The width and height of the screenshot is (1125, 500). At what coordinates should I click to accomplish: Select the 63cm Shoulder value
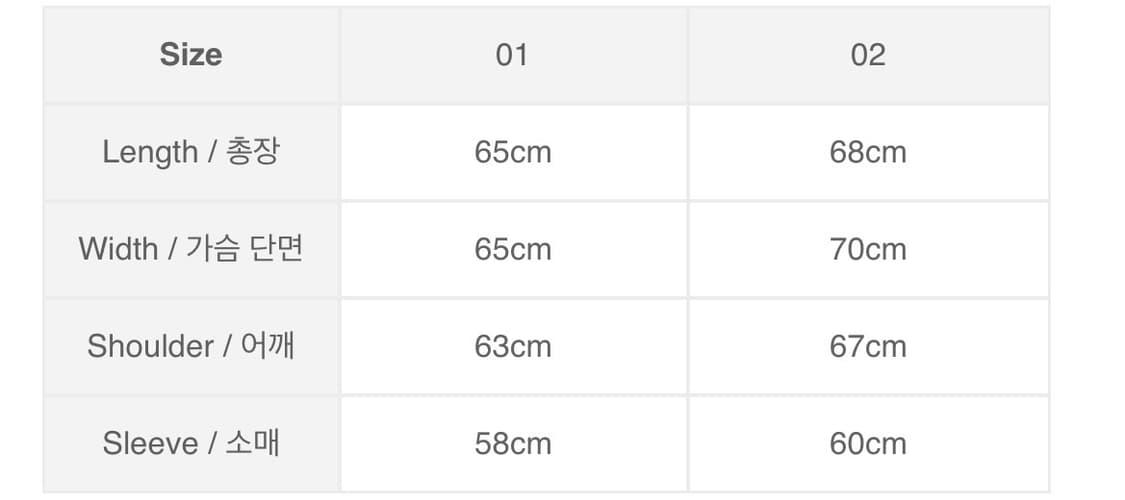(512, 346)
